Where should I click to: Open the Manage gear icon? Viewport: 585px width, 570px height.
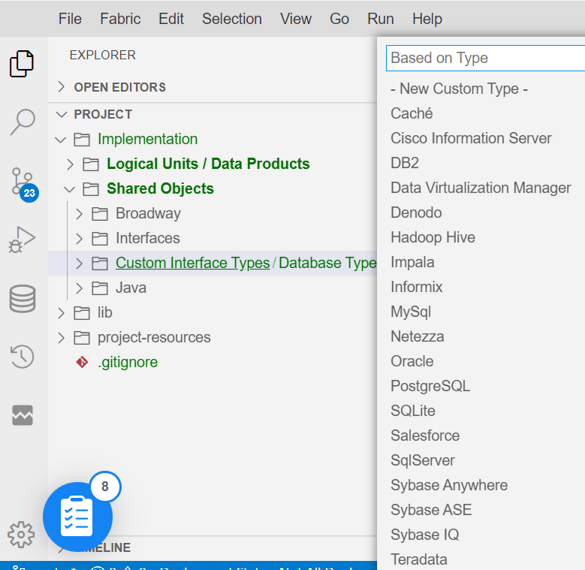(21, 535)
